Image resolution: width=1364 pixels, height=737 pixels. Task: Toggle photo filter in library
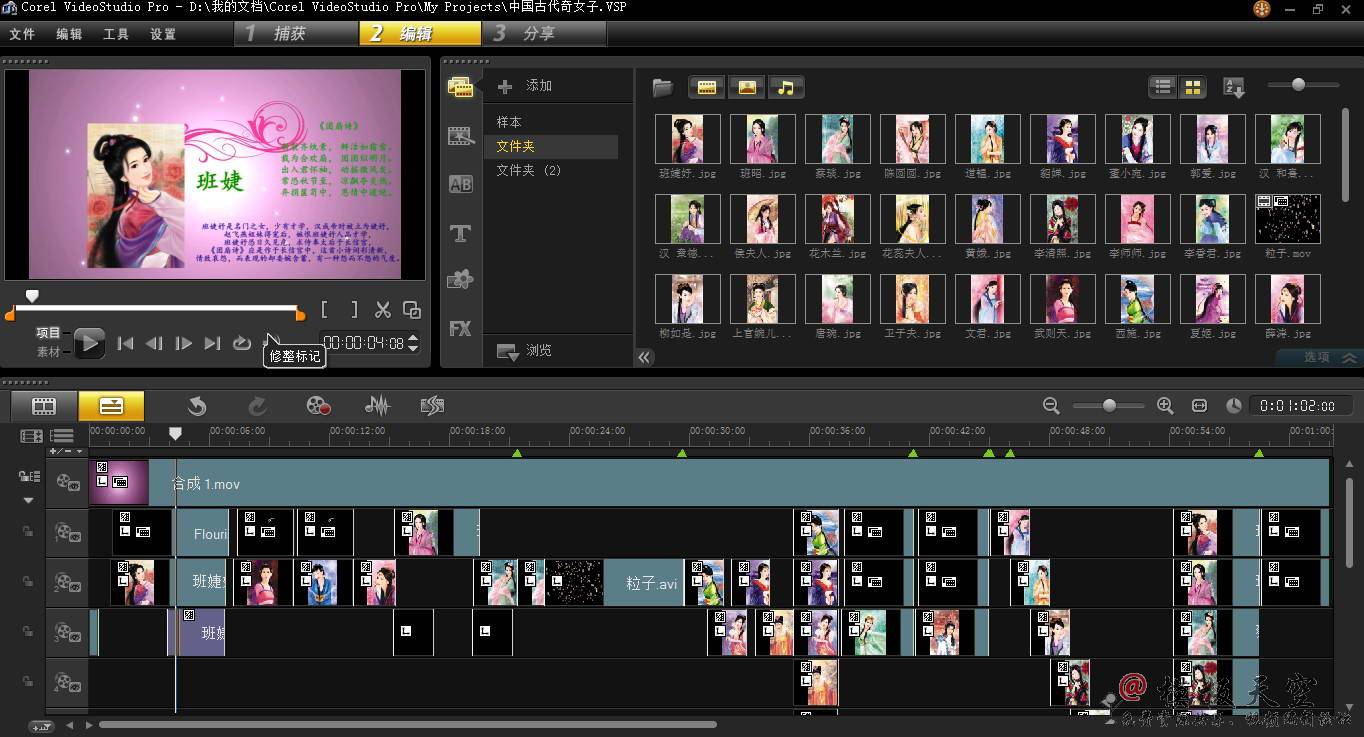746,87
